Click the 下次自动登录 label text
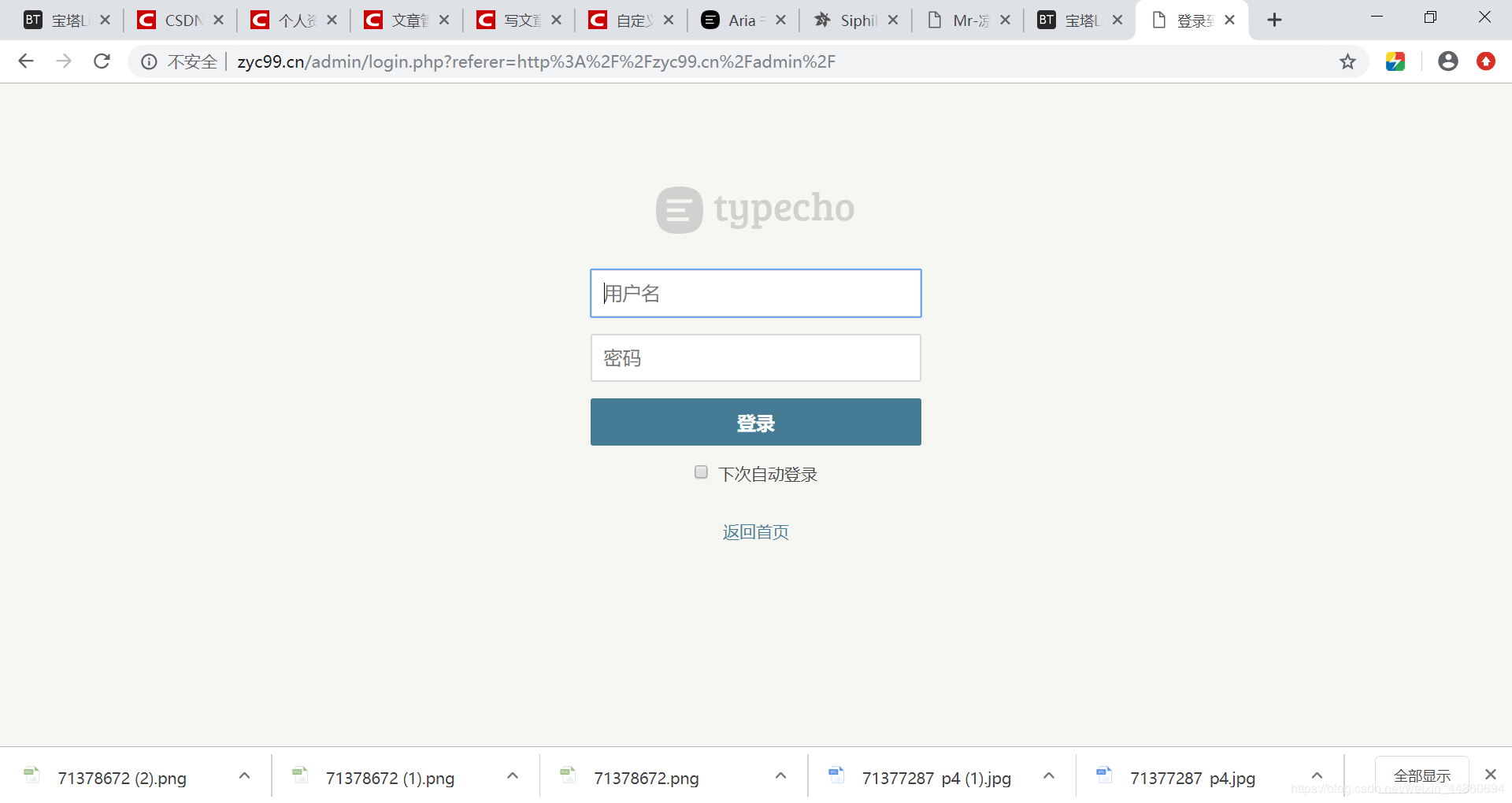The height and width of the screenshot is (803, 1512). pyautogui.click(x=768, y=474)
